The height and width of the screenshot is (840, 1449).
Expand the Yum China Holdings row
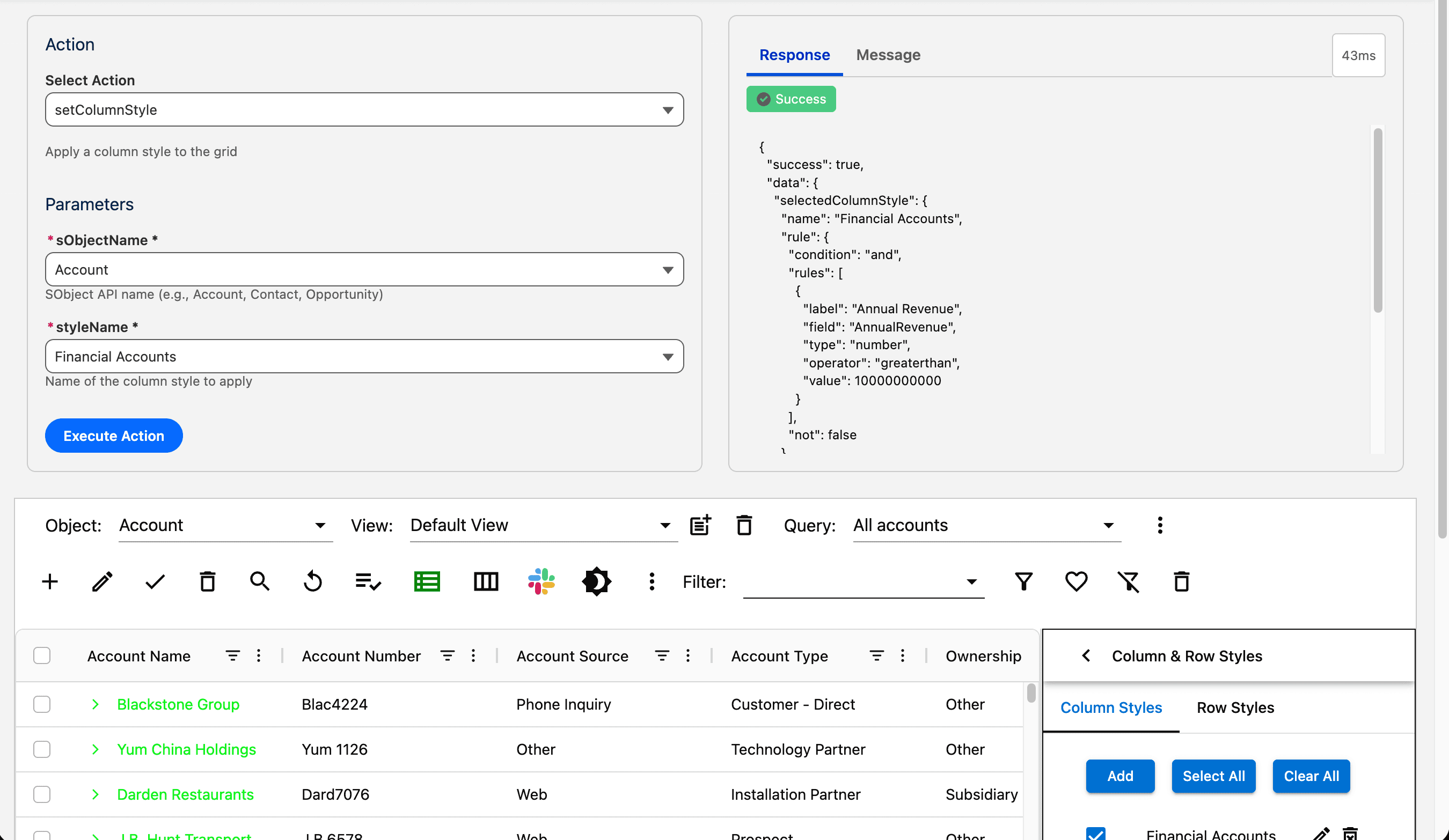[96, 749]
